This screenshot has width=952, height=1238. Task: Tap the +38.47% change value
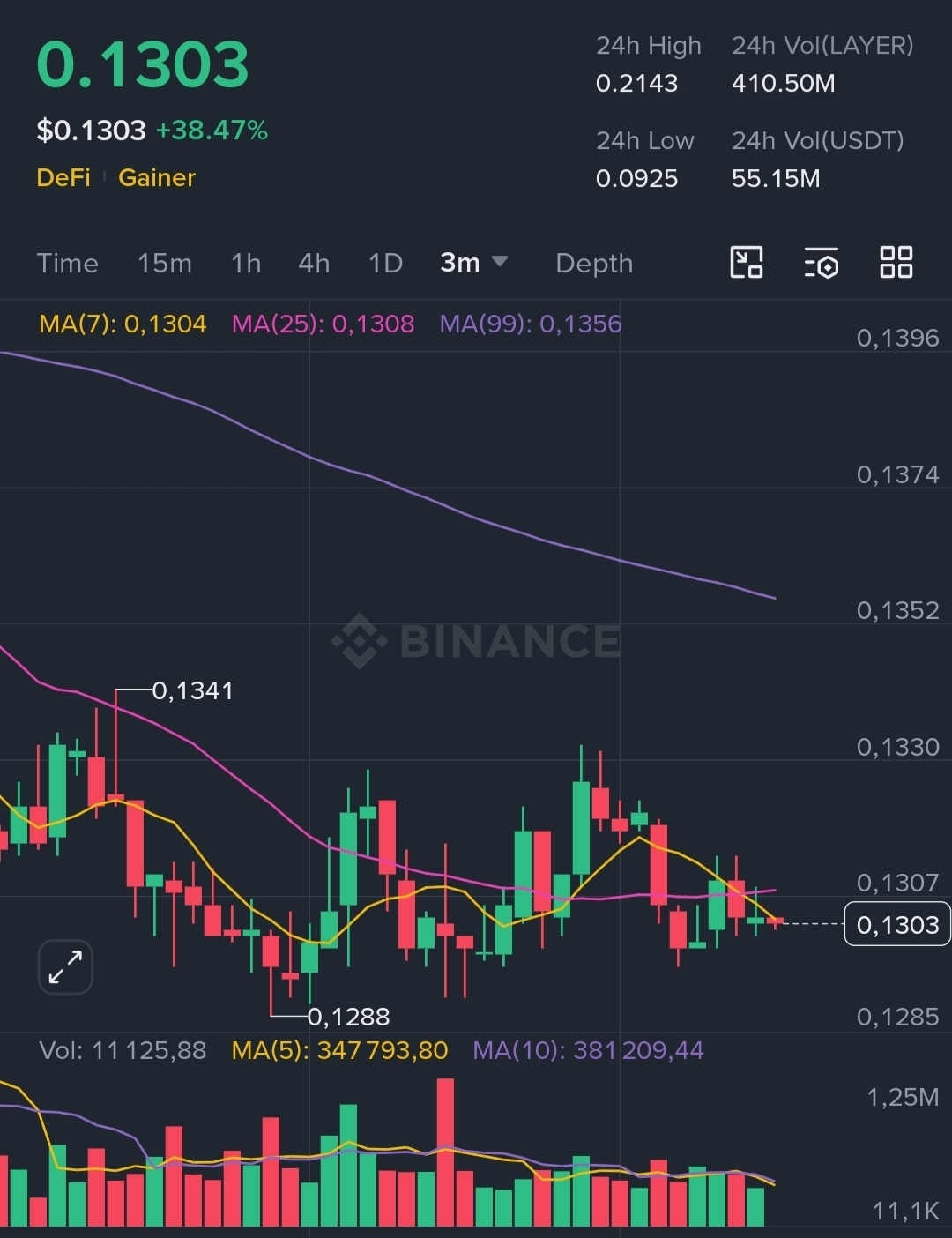point(212,131)
